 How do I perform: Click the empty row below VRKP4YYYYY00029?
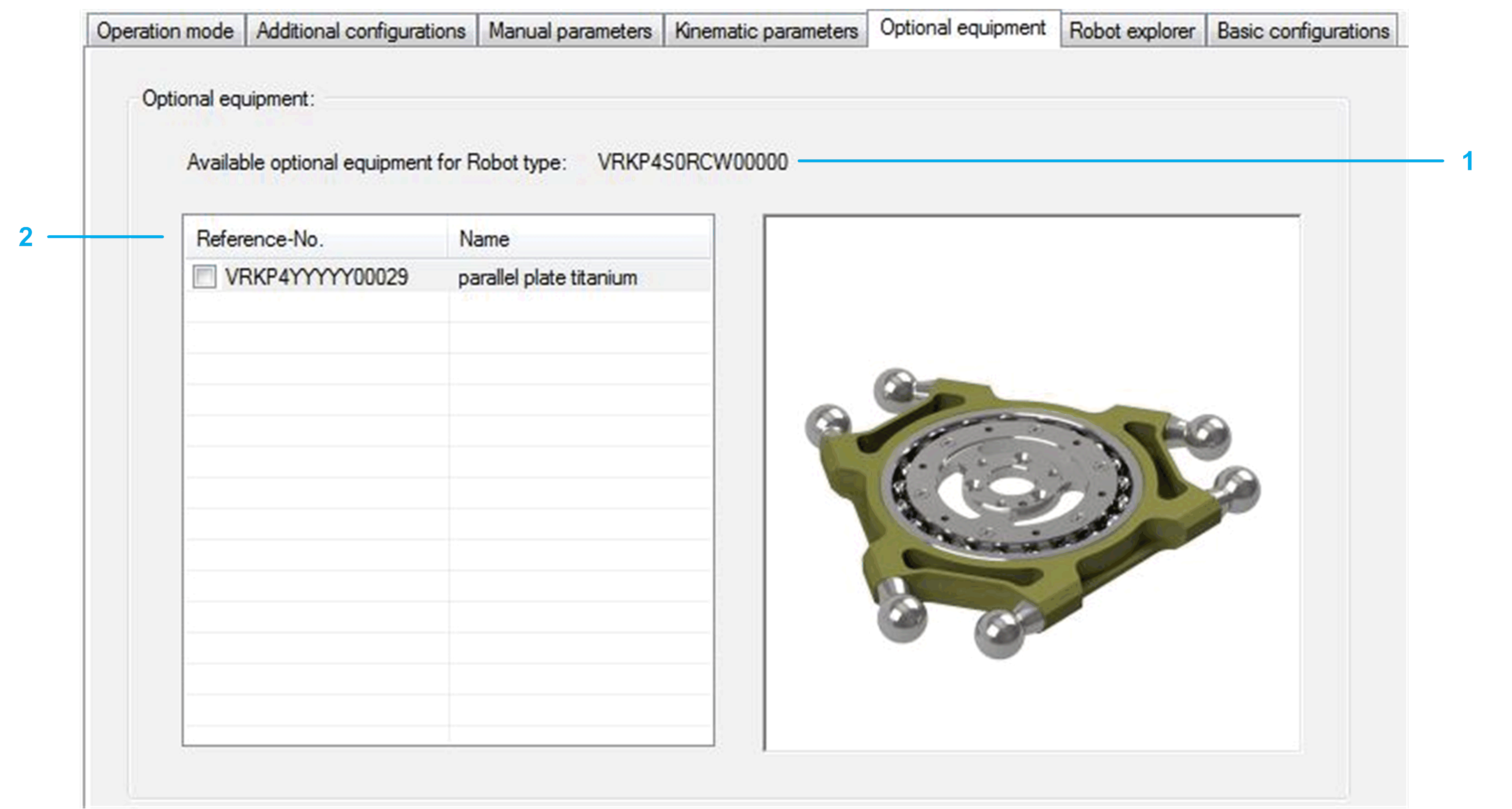[316, 307]
